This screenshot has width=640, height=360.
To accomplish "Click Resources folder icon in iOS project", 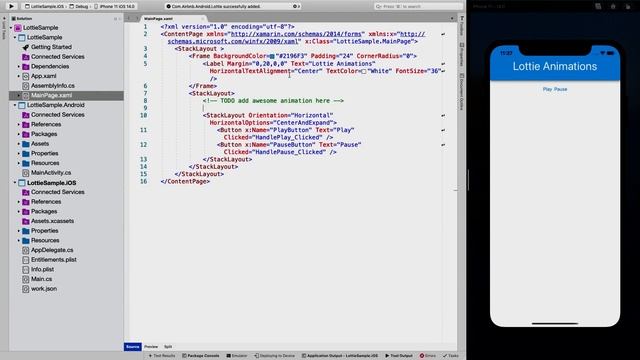I will [26, 240].
